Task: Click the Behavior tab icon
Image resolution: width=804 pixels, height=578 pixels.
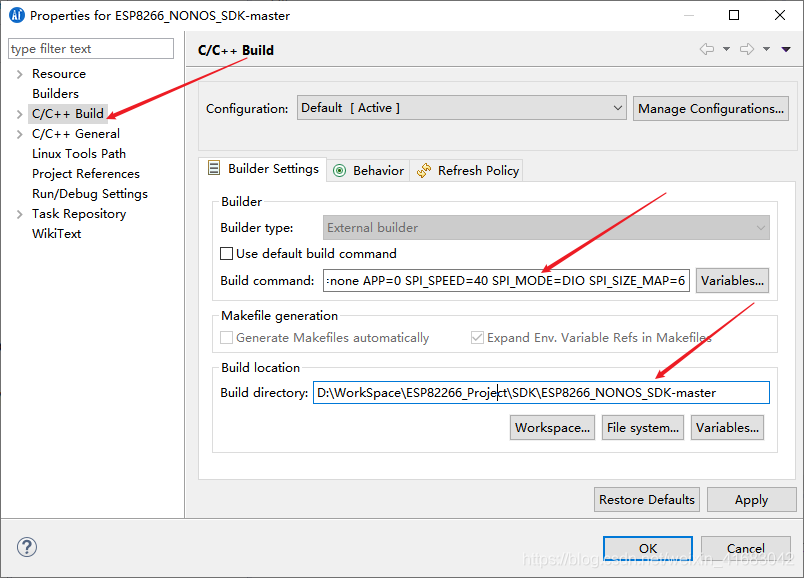Action: (x=339, y=171)
